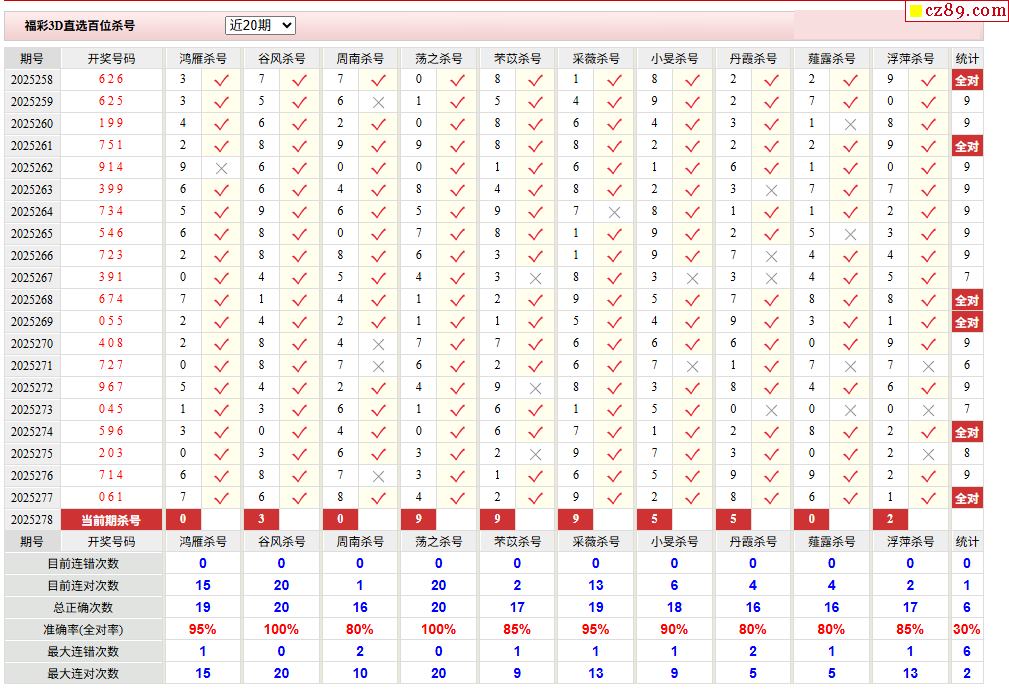Screen dimensions: 1009x698
Task: Click the cross mark for 浮萍杀号 in row 2025275
Action: pyautogui.click(x=928, y=454)
